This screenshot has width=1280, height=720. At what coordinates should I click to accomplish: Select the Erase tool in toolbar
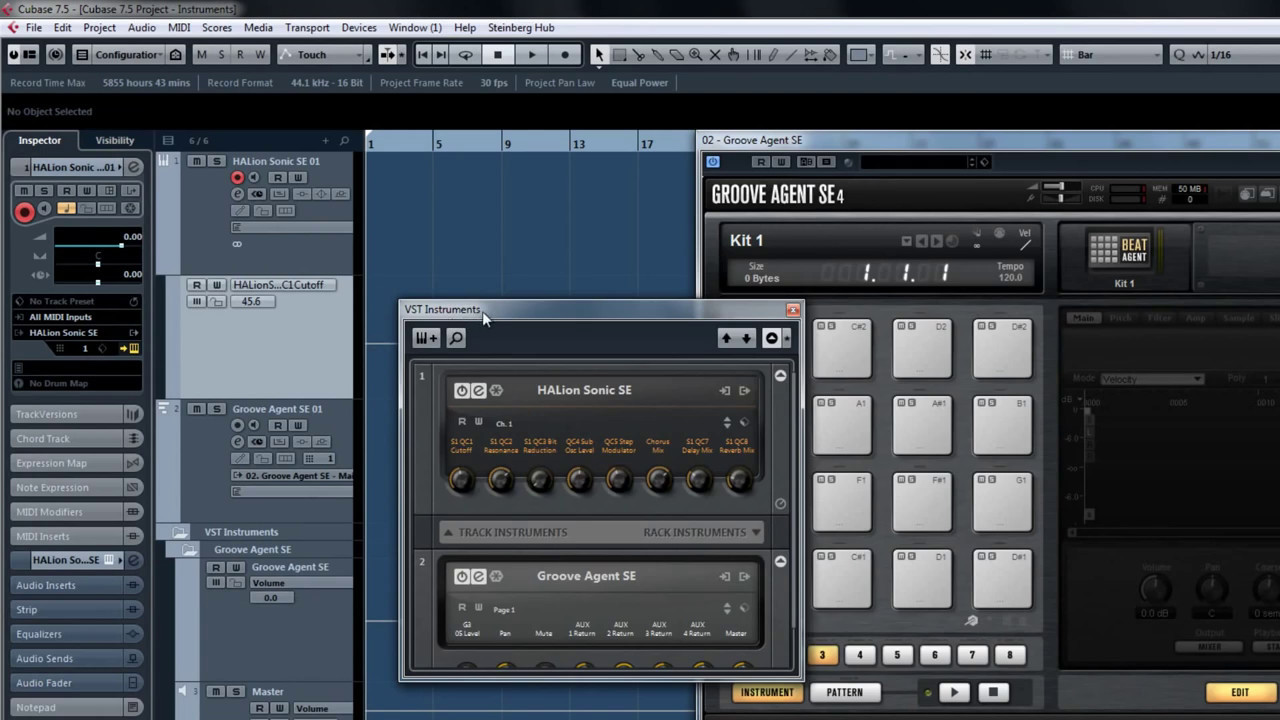point(676,55)
